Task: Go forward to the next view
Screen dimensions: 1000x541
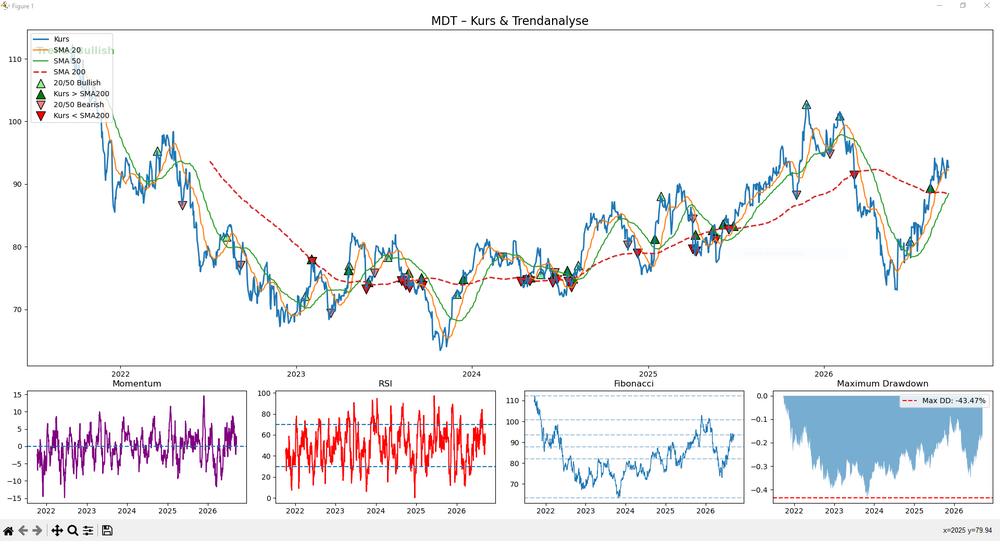Action: point(38,531)
